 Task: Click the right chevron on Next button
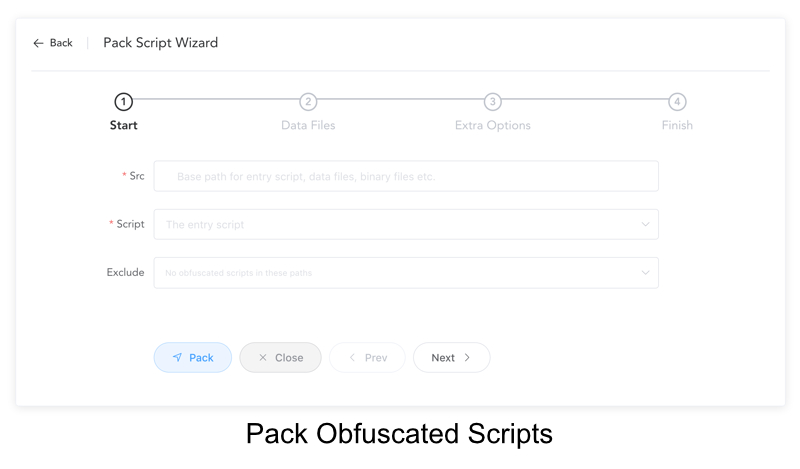tap(467, 357)
